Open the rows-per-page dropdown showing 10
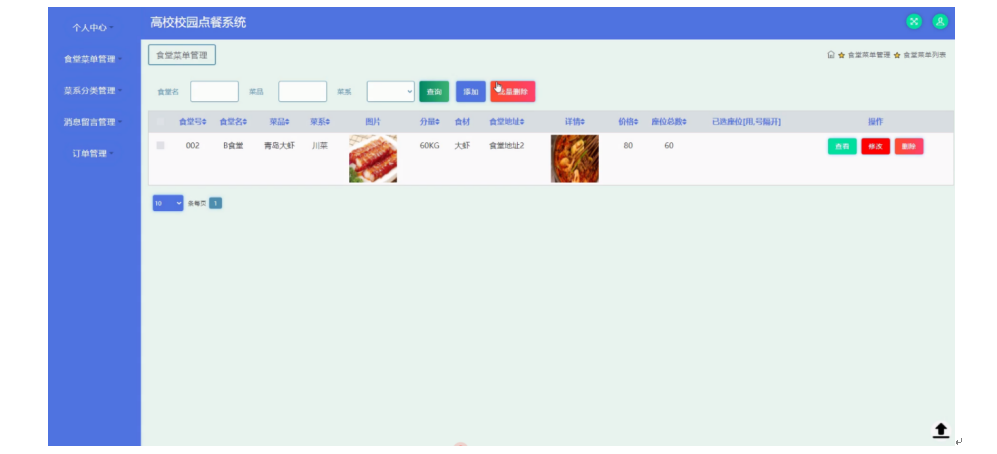The image size is (997, 454). tap(168, 203)
